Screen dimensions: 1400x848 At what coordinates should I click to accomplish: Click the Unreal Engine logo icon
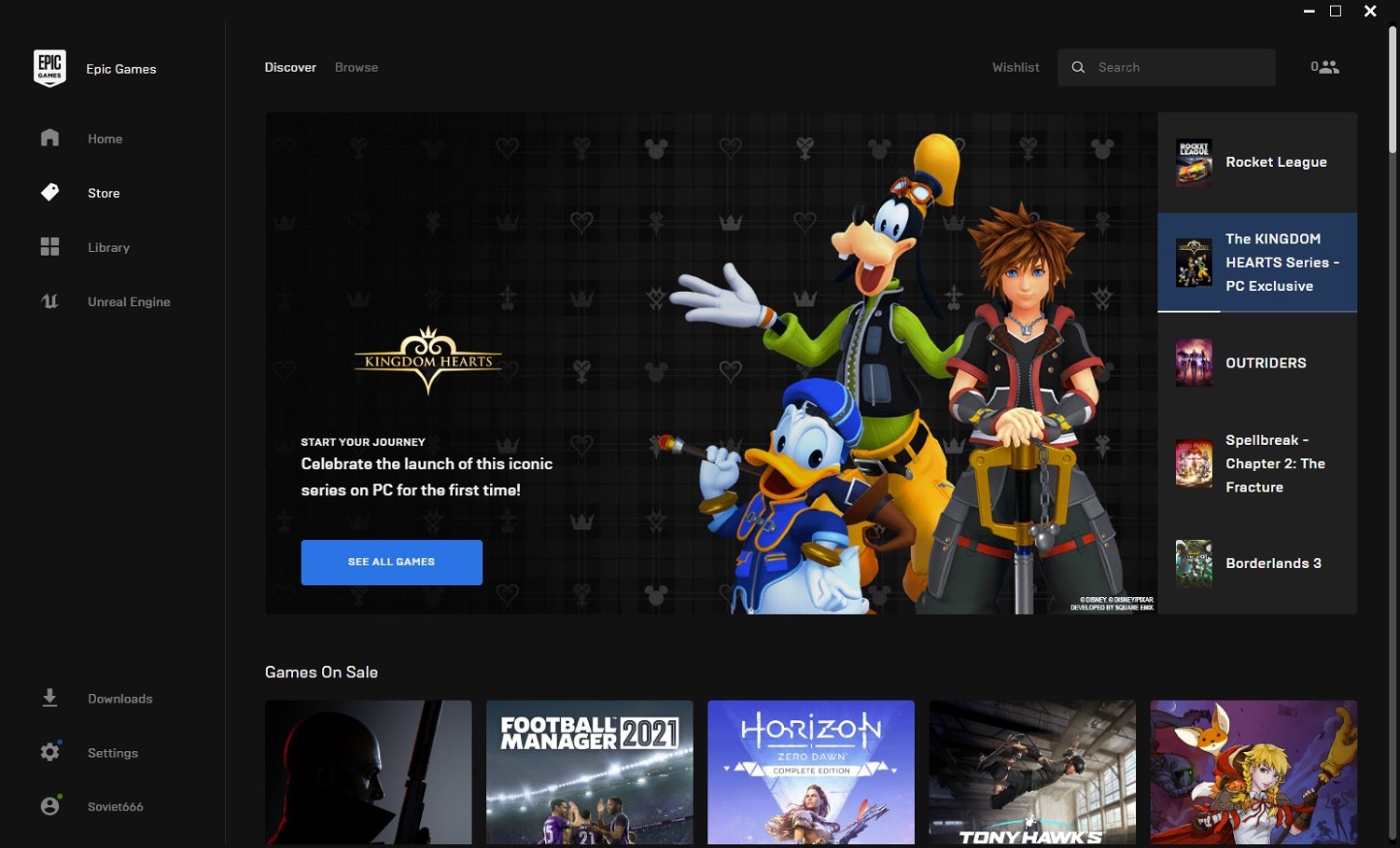point(49,301)
